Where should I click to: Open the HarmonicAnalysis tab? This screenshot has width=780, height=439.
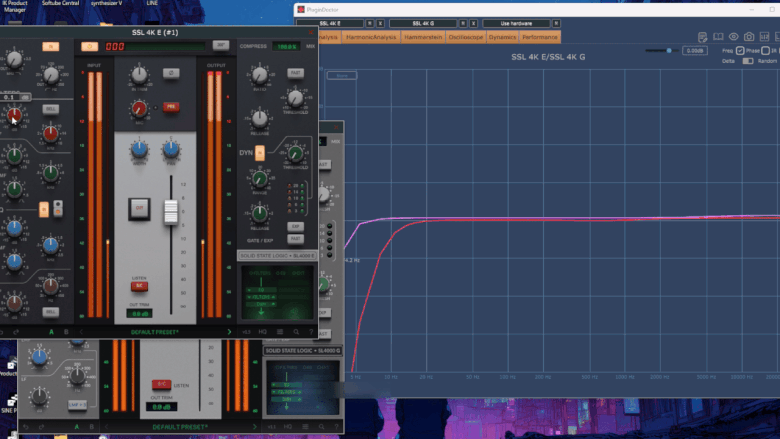coord(371,37)
